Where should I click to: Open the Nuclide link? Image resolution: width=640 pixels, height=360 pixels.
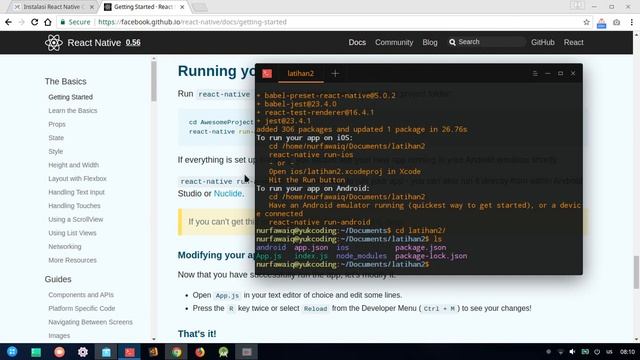tap(228, 193)
